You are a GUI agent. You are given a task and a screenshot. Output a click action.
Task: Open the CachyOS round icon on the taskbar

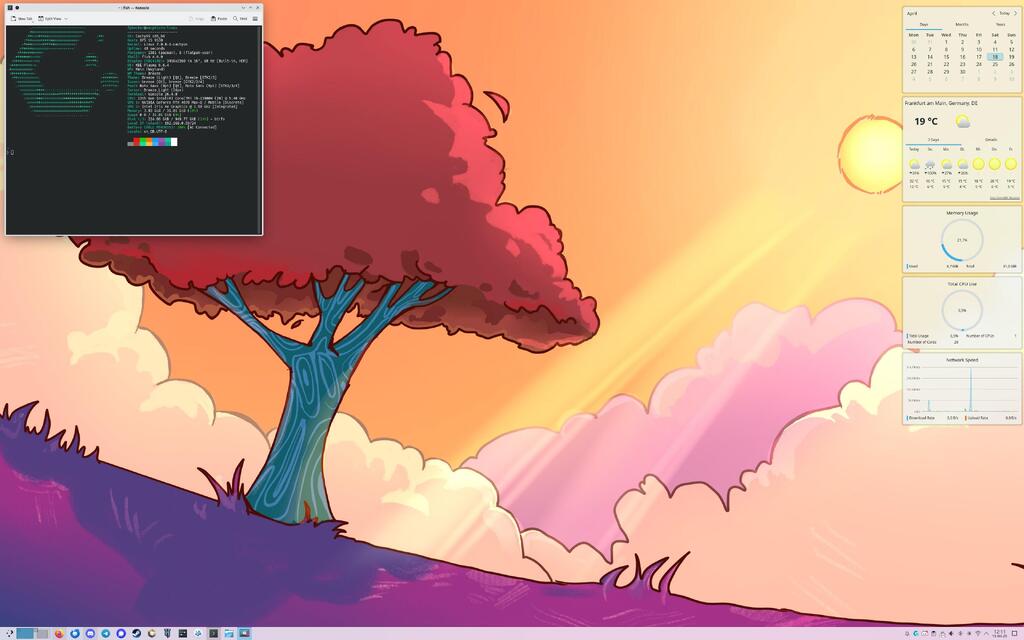(x=152, y=633)
